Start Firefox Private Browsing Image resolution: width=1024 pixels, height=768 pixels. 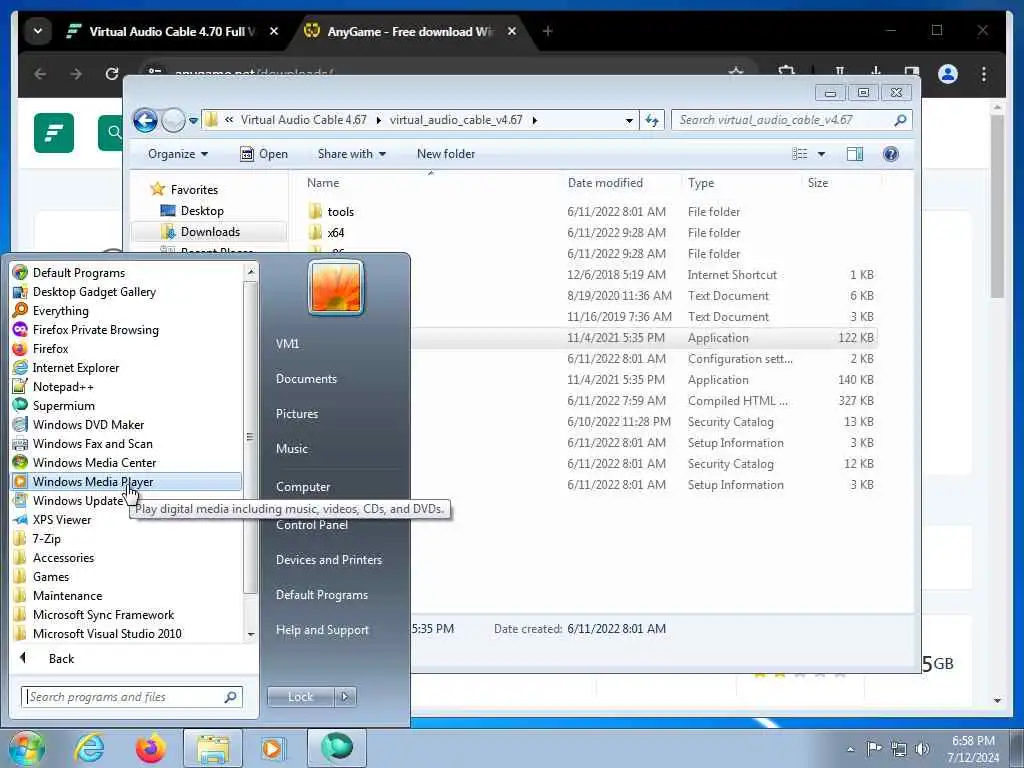click(x=95, y=329)
